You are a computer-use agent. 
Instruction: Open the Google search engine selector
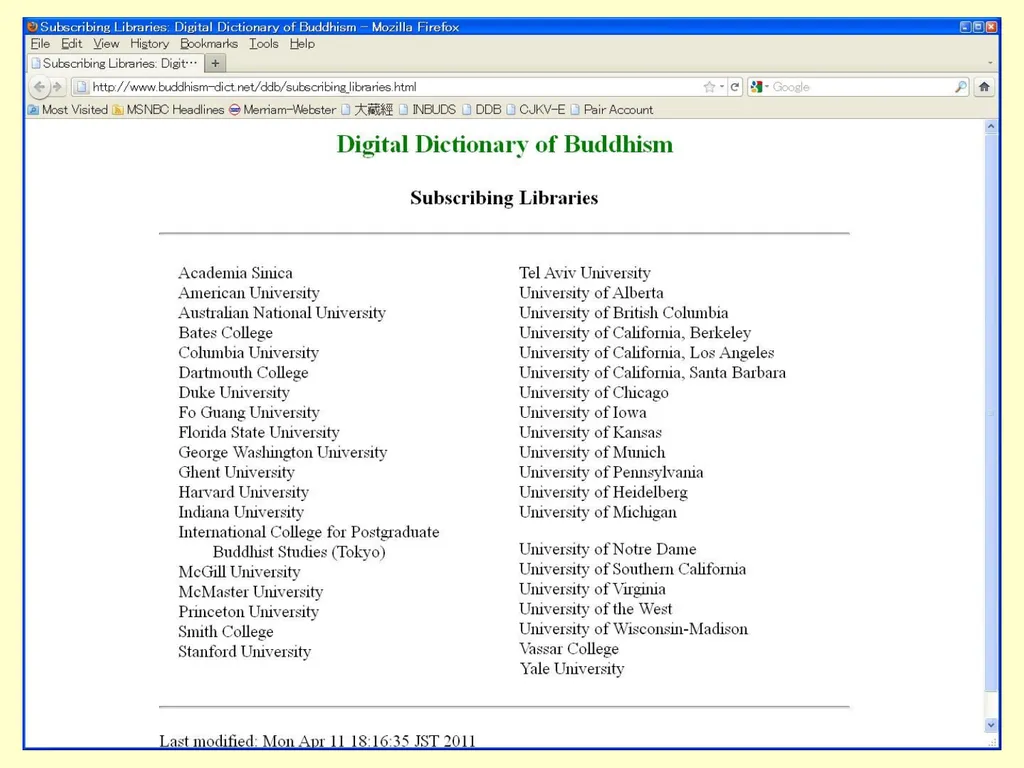pyautogui.click(x=760, y=87)
